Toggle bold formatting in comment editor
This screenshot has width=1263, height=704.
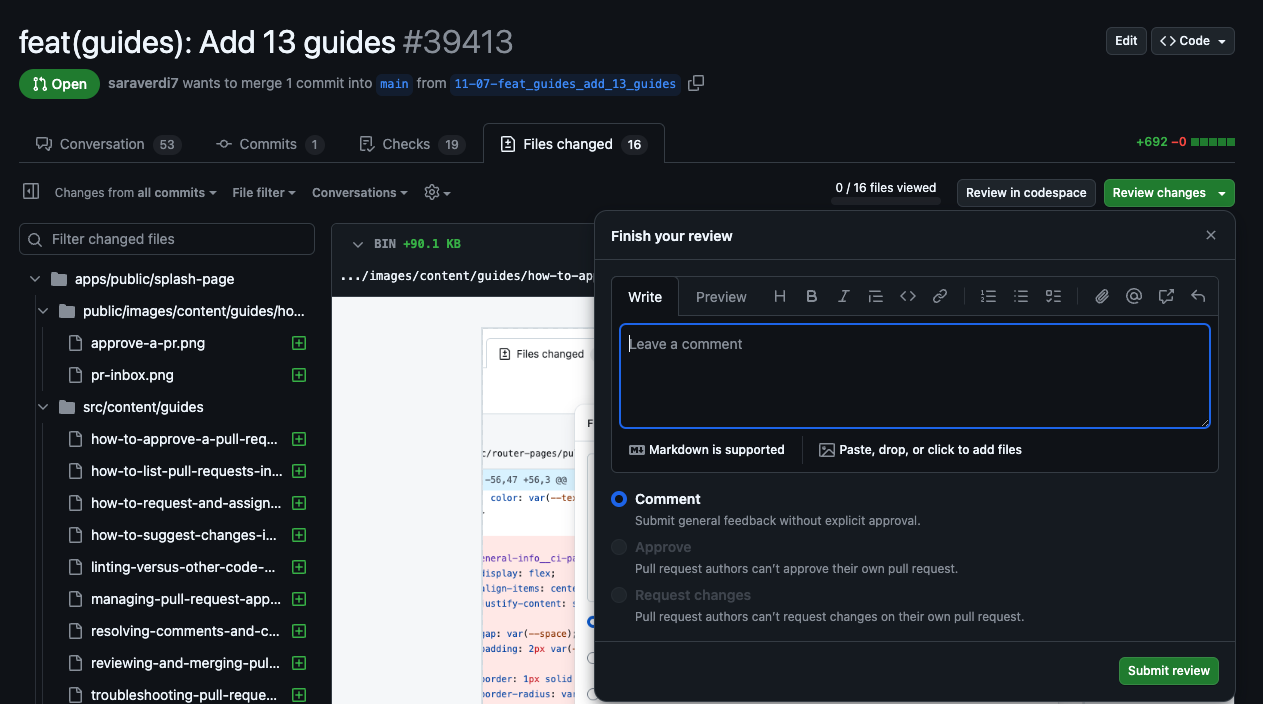pos(811,296)
